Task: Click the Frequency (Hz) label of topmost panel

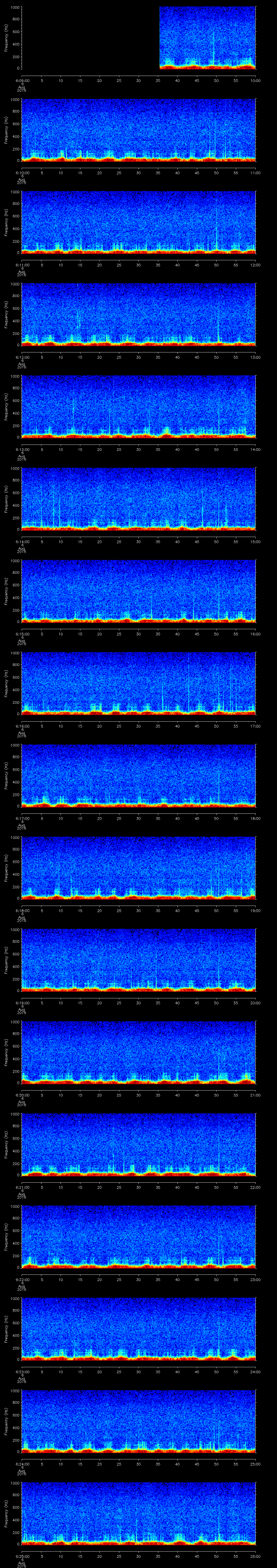Action: [x=7, y=38]
